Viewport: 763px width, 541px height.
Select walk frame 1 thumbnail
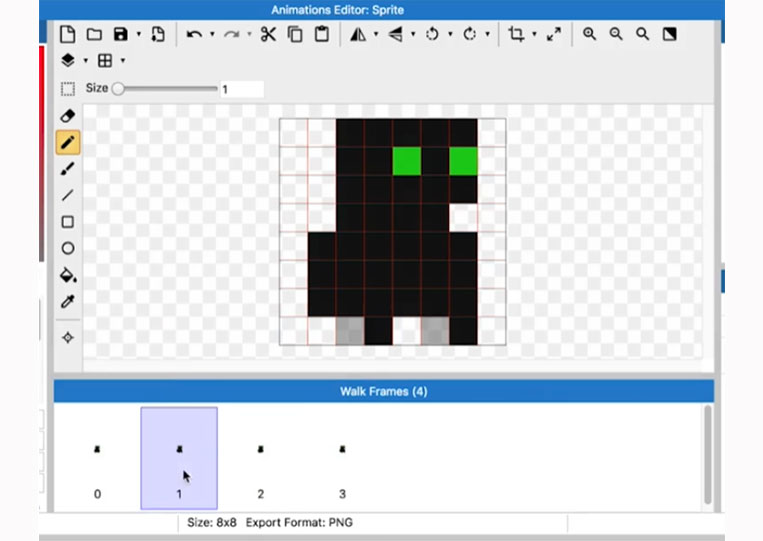179,458
